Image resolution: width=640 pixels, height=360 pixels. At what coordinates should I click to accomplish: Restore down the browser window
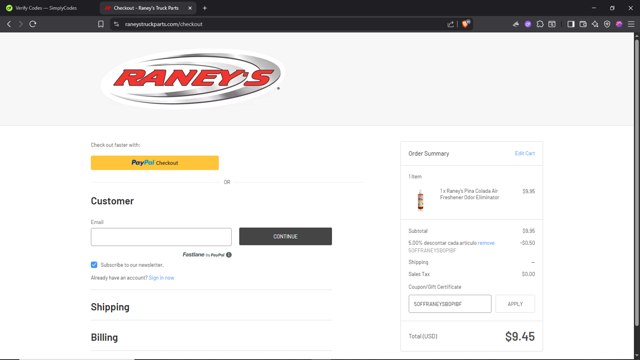(x=612, y=8)
